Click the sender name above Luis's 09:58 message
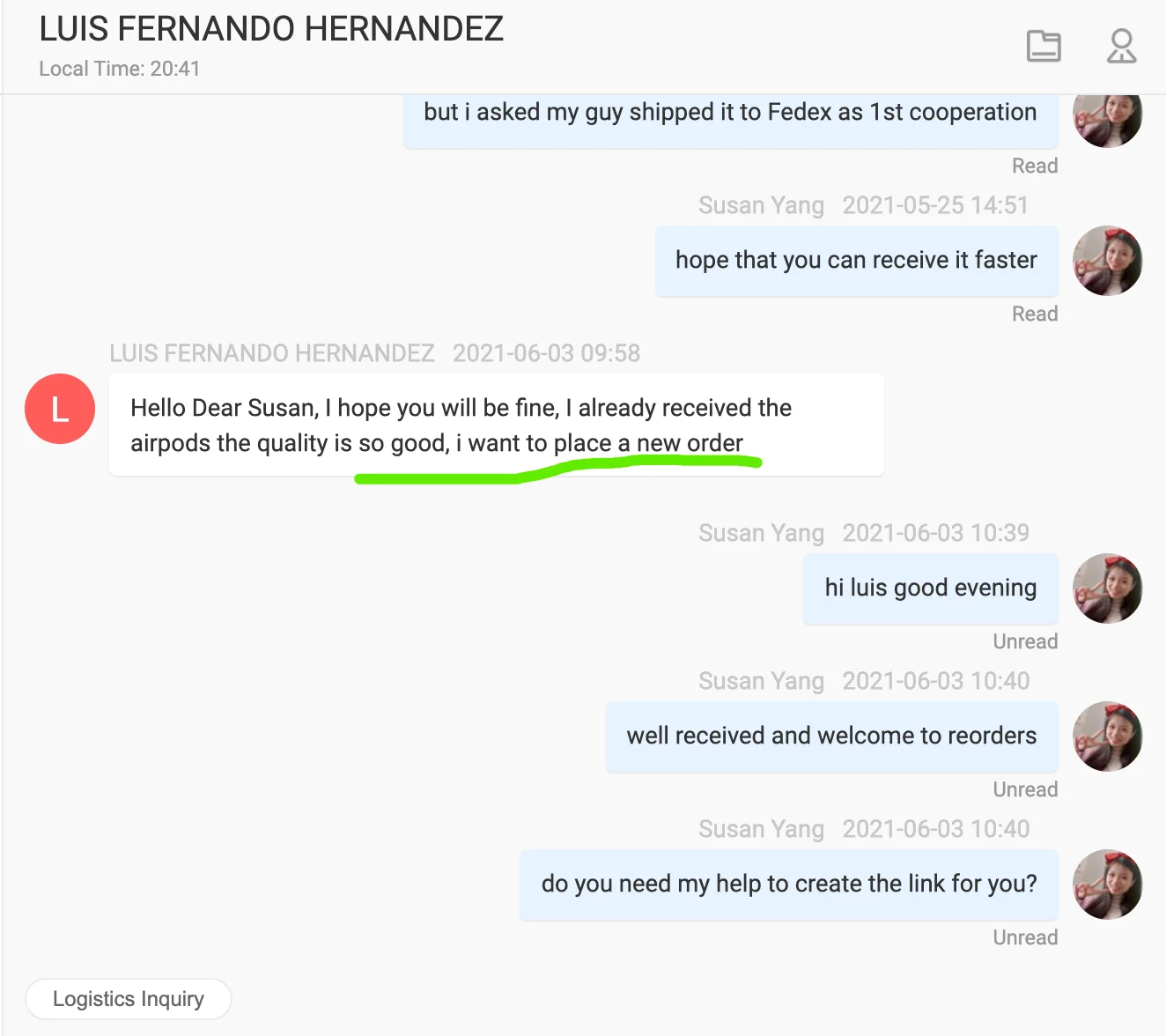 [272, 353]
